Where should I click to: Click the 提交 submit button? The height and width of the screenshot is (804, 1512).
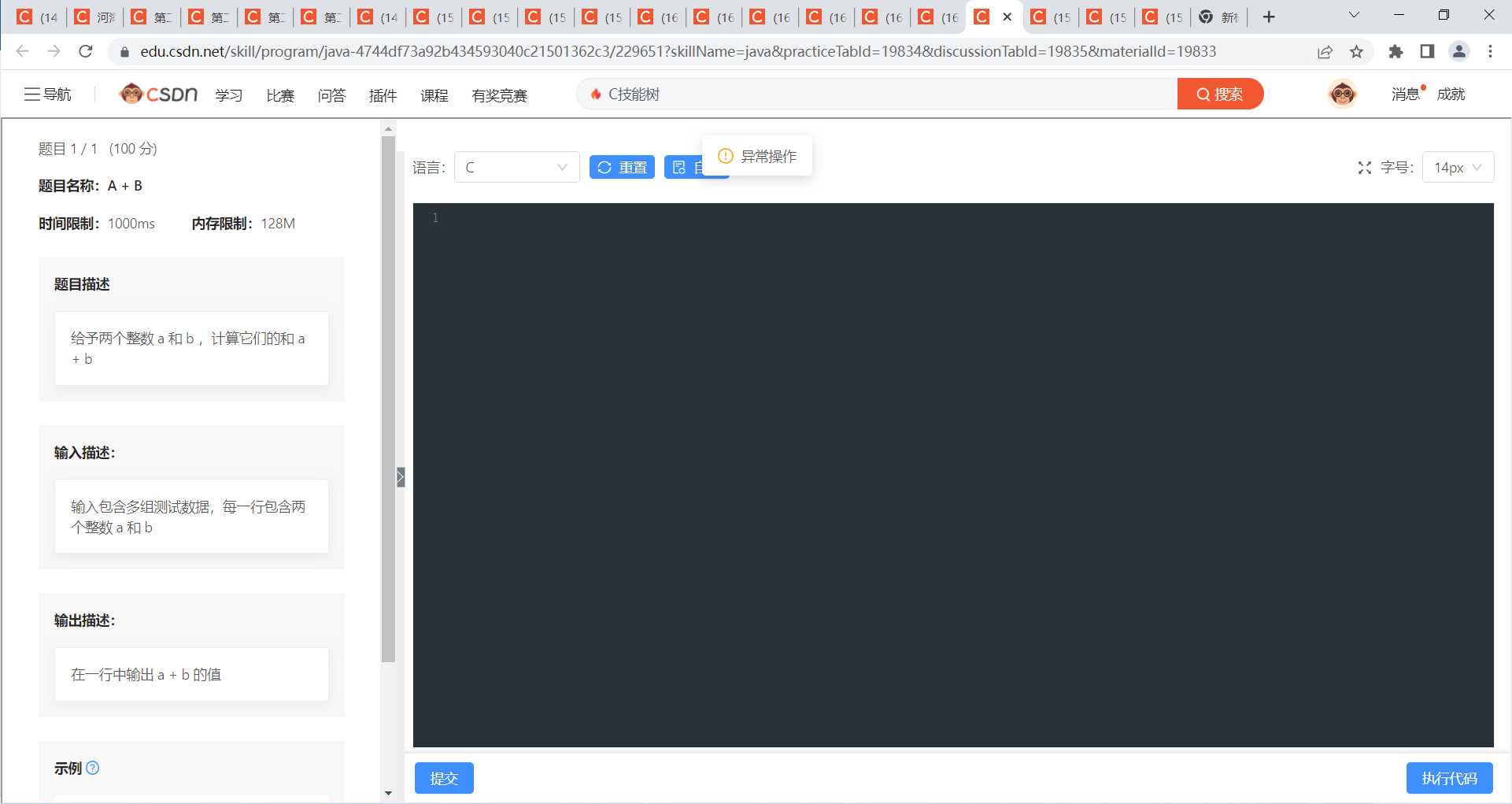tap(444, 778)
